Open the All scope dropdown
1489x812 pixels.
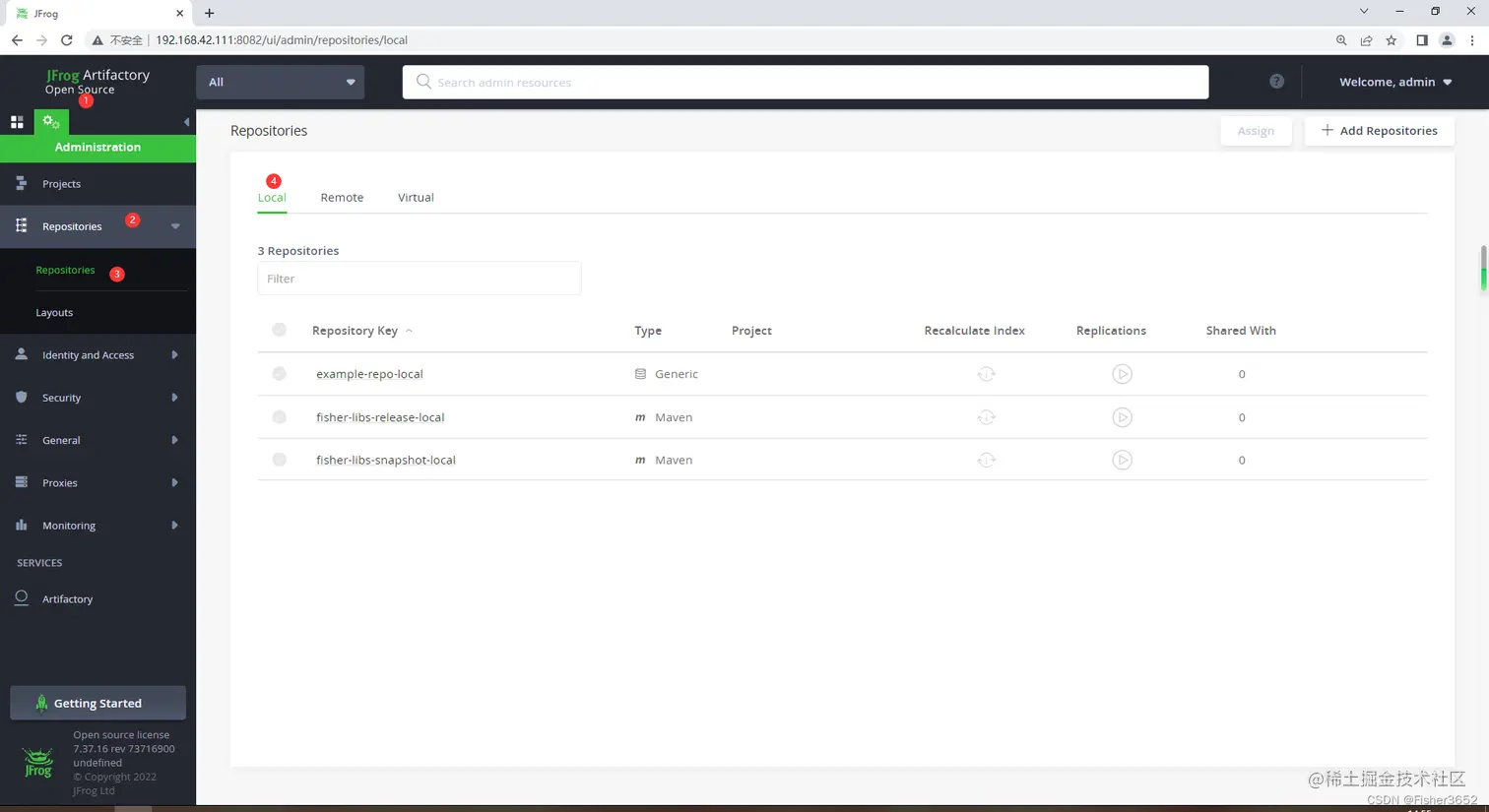[280, 82]
